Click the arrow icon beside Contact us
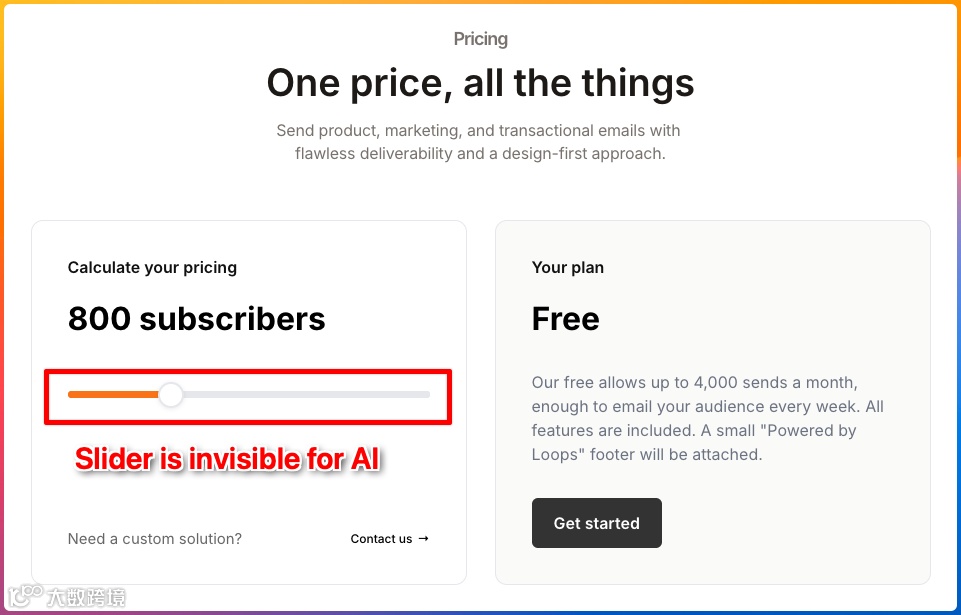961x615 pixels. 423,539
